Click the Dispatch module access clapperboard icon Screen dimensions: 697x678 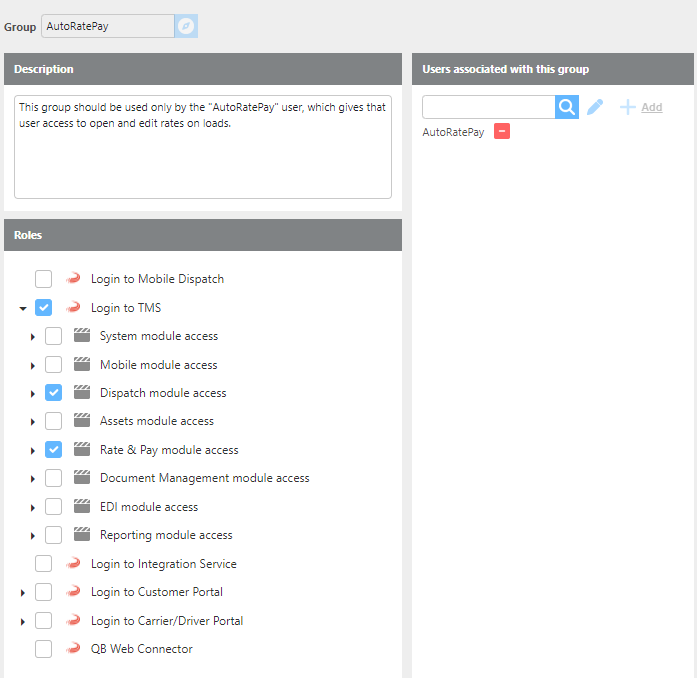pyautogui.click(x=82, y=393)
